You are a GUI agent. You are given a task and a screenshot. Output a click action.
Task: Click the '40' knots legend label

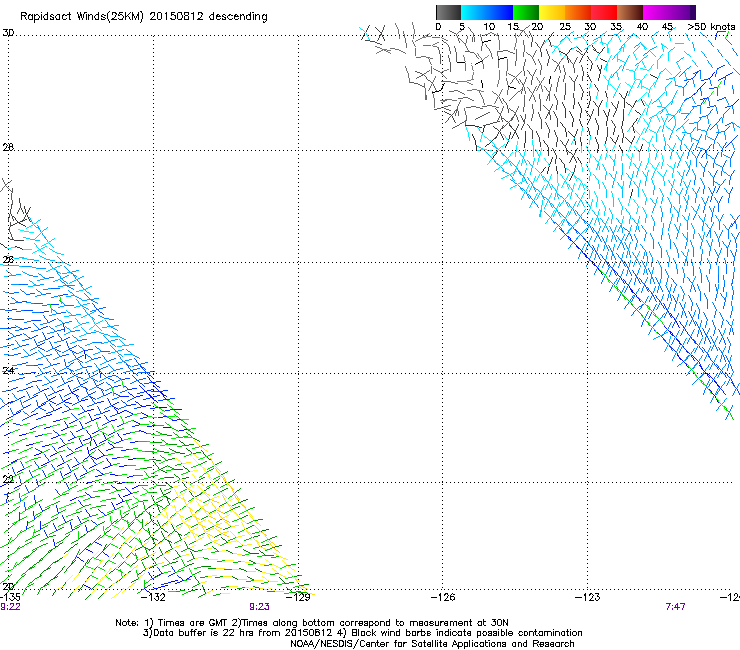click(x=642, y=26)
